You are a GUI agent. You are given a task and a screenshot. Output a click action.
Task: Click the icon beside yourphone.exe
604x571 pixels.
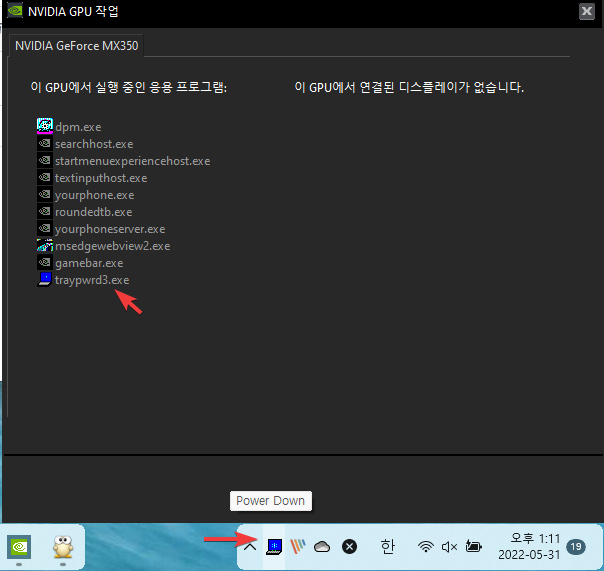tap(45, 194)
